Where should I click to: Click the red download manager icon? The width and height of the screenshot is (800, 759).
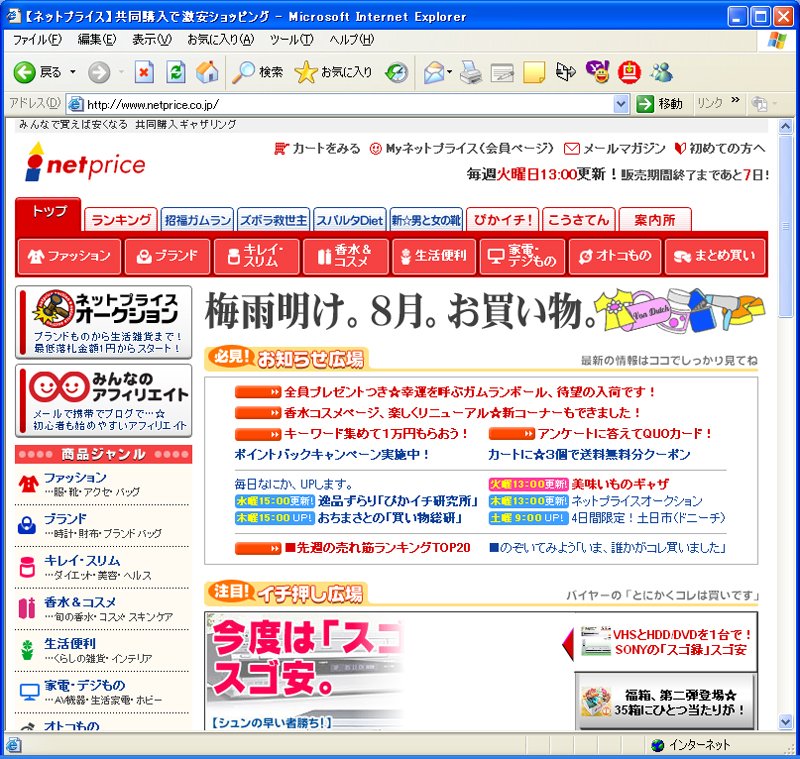629,72
